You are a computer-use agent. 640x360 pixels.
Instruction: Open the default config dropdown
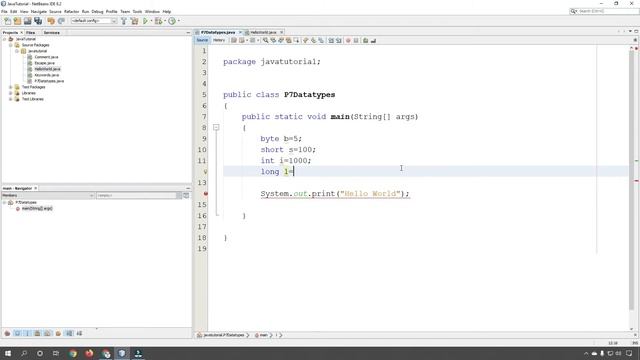[94, 21]
